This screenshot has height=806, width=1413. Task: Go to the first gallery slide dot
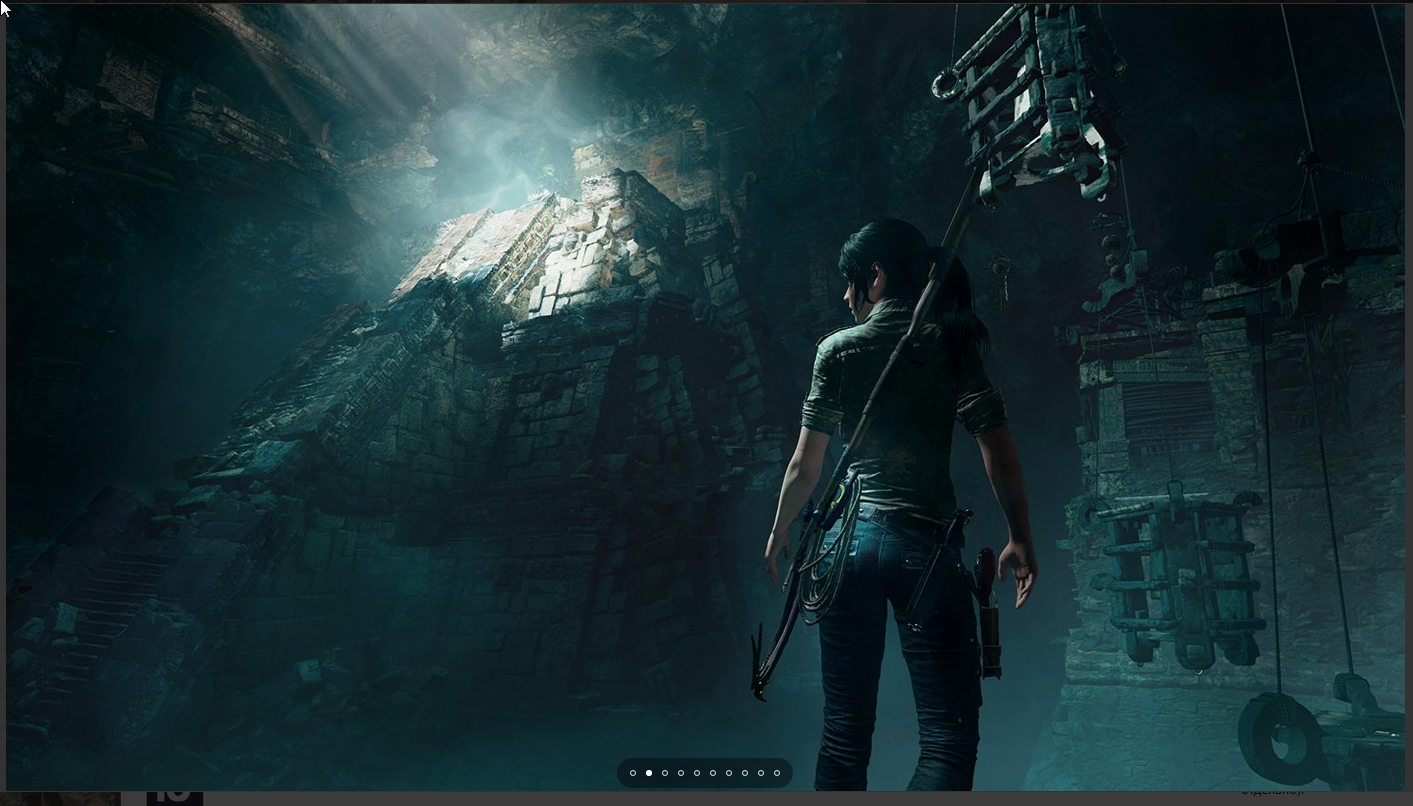pyautogui.click(x=633, y=773)
